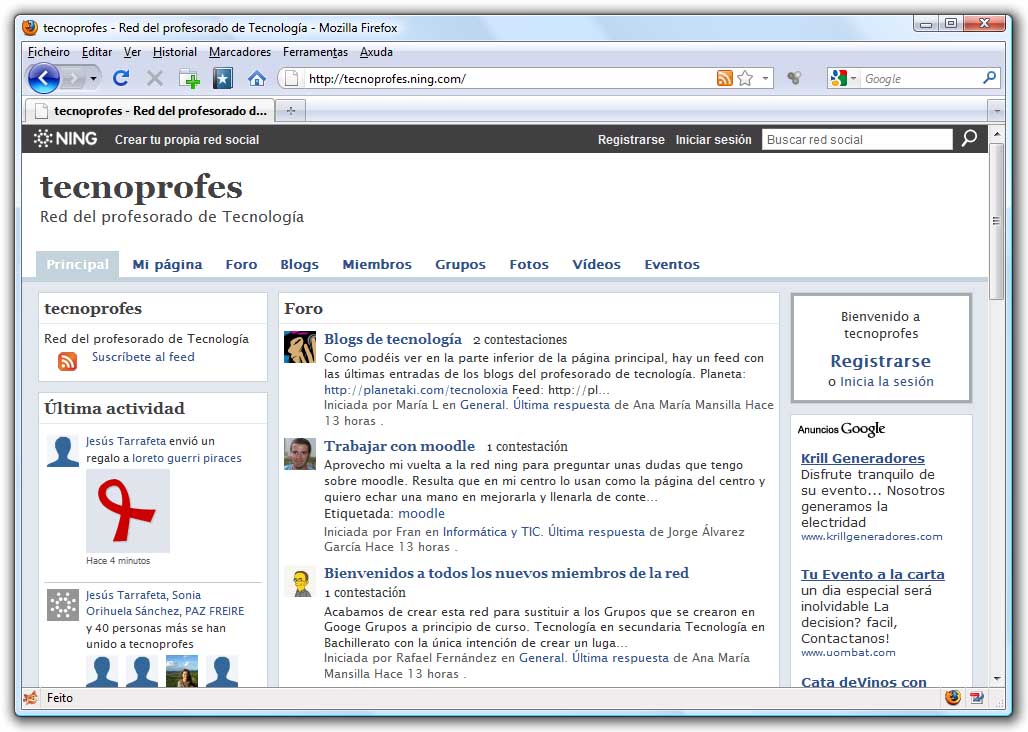Click the Stop loading X icon
1028x732 pixels.
[x=155, y=79]
